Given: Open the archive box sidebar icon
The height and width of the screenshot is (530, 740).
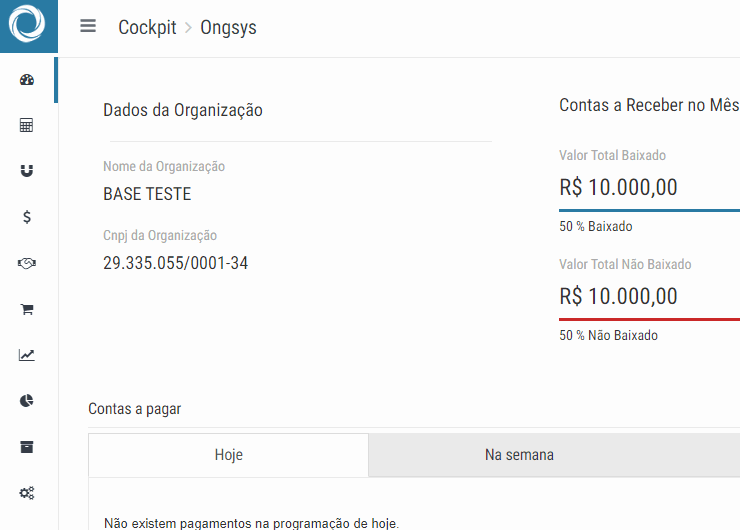Looking at the screenshot, I should pyautogui.click(x=27, y=446).
